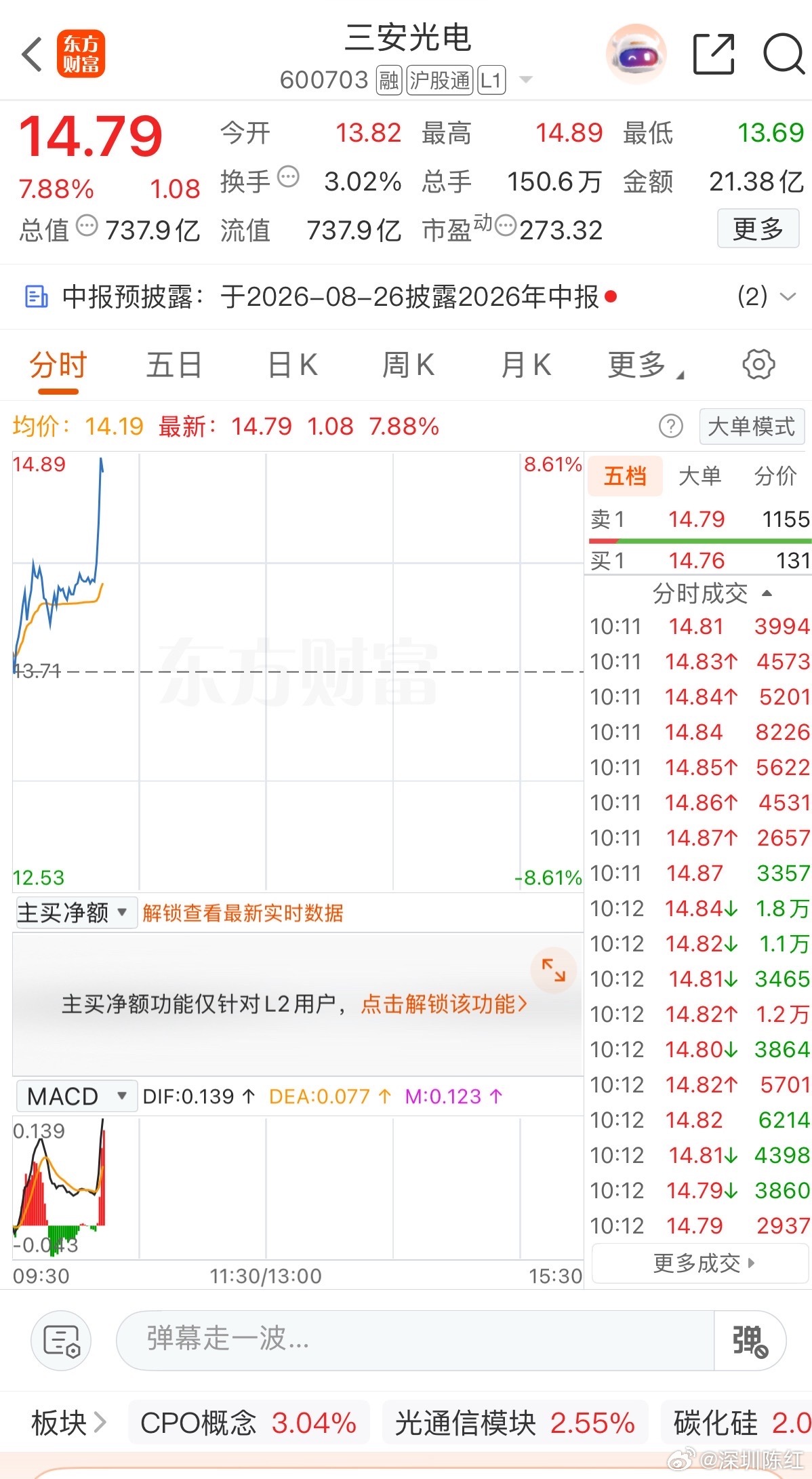
Task: Open 主买净额 indicator dropdown
Action: click(77, 913)
